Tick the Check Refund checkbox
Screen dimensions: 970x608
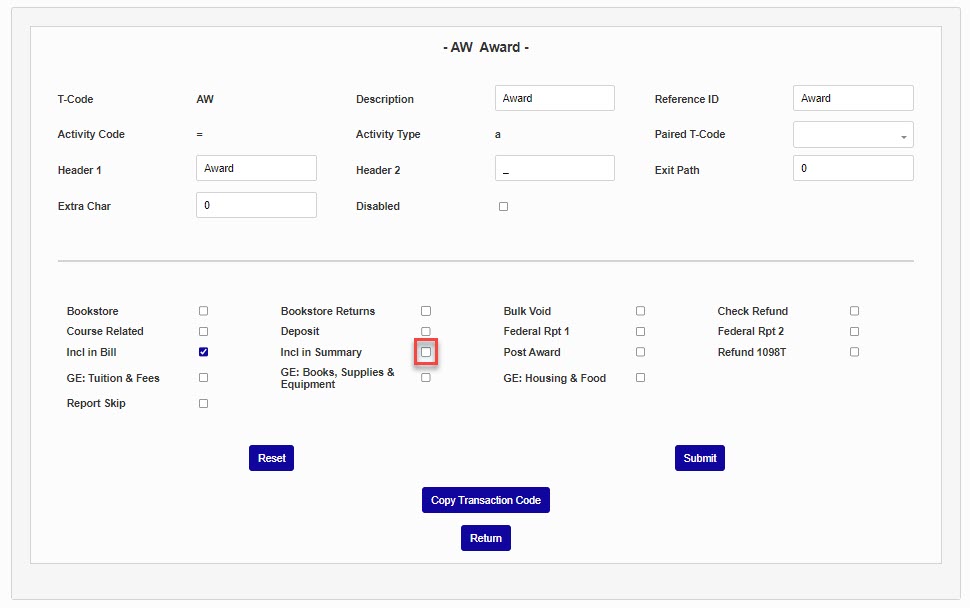click(x=854, y=311)
